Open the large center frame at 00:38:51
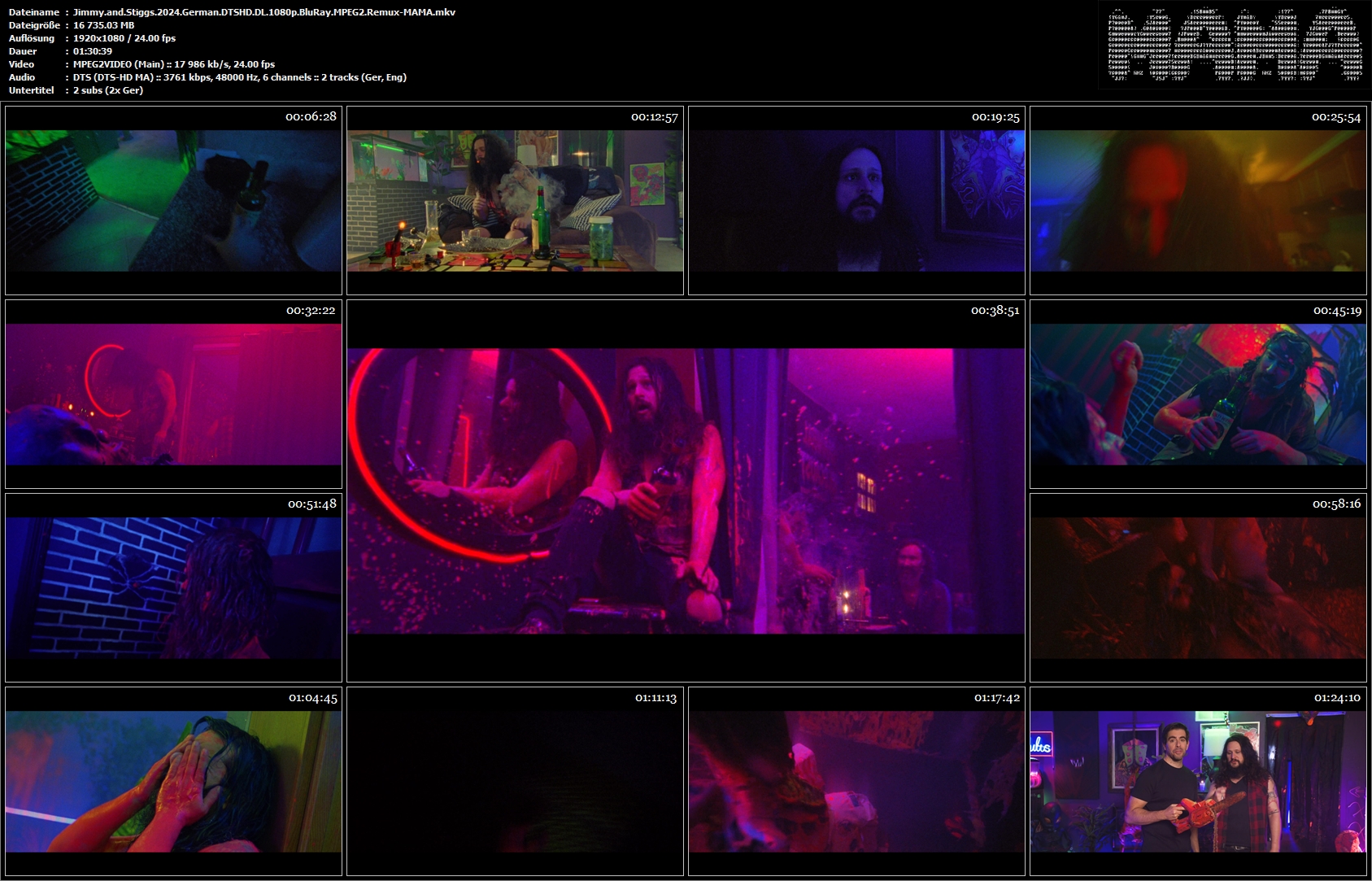Viewport: 1372px width, 881px height. coord(686,491)
